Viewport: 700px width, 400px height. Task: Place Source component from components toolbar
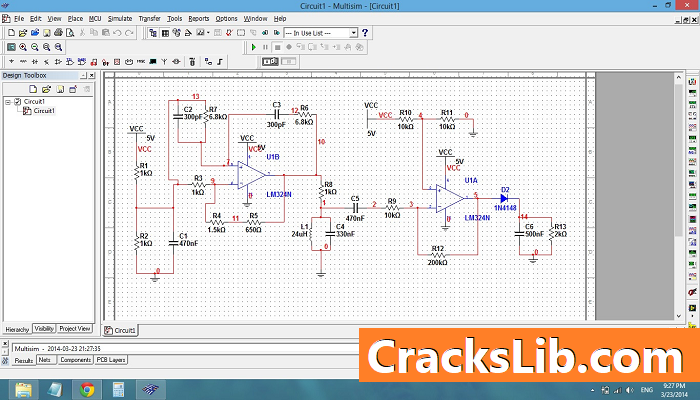(x=11, y=62)
